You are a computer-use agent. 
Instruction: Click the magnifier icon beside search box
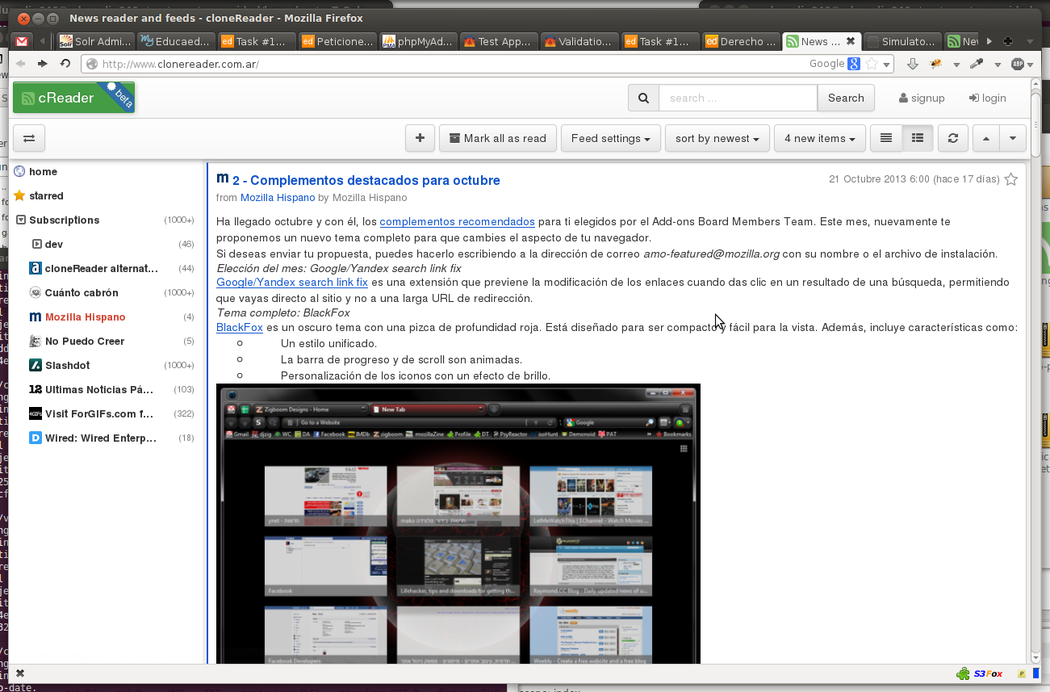643,98
